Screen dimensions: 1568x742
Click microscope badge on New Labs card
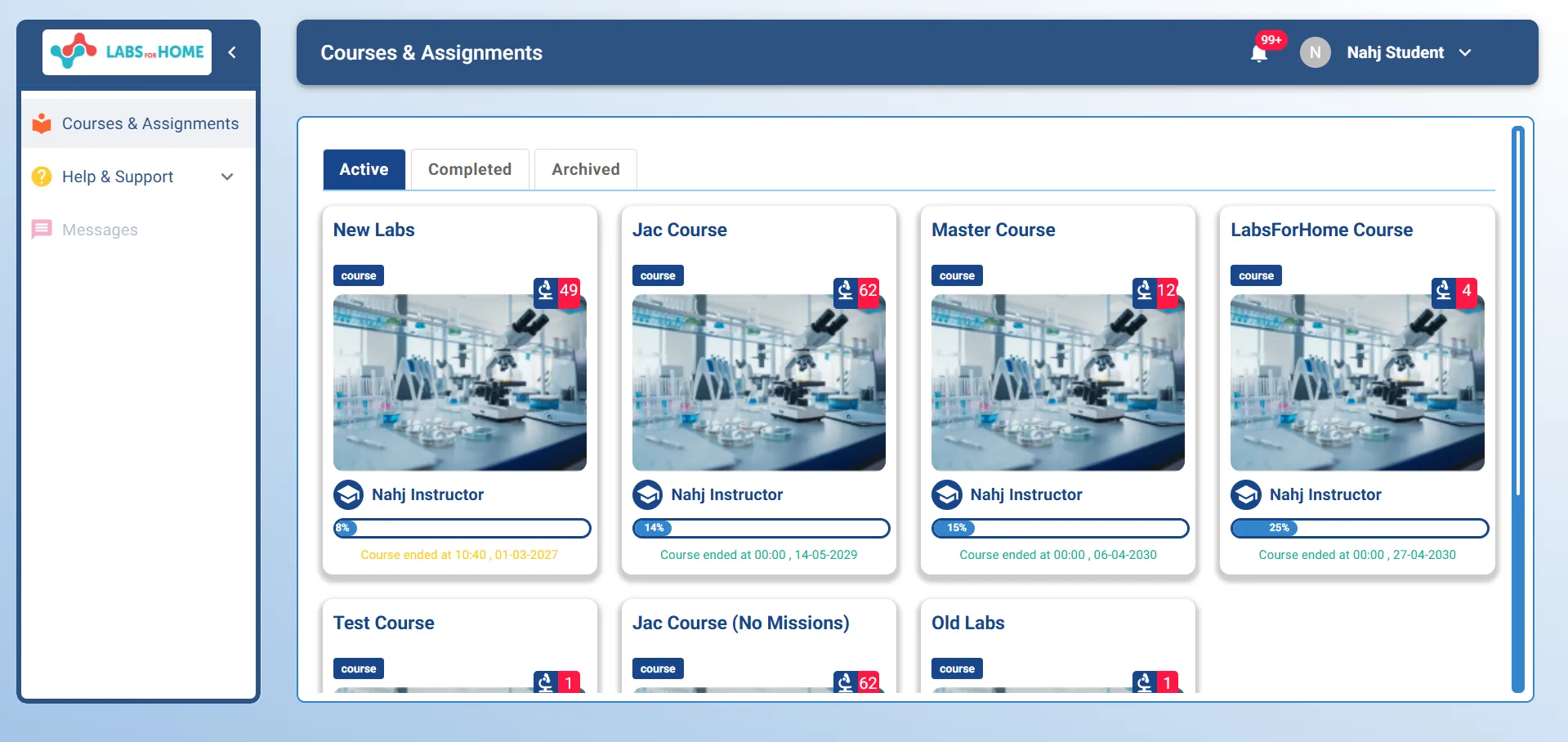pyautogui.click(x=556, y=291)
